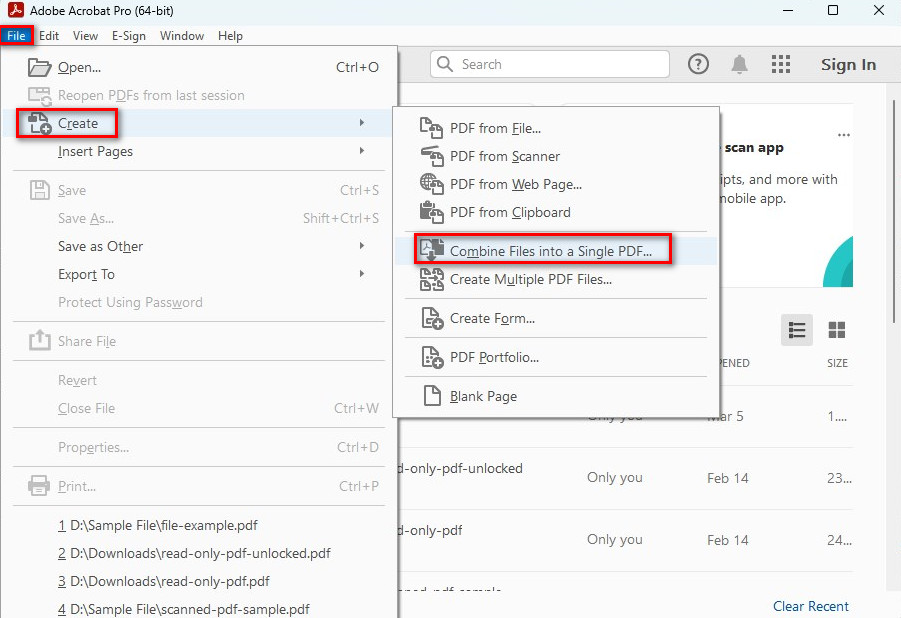Switch to grid view layout
This screenshot has height=618, width=901.
coord(836,330)
